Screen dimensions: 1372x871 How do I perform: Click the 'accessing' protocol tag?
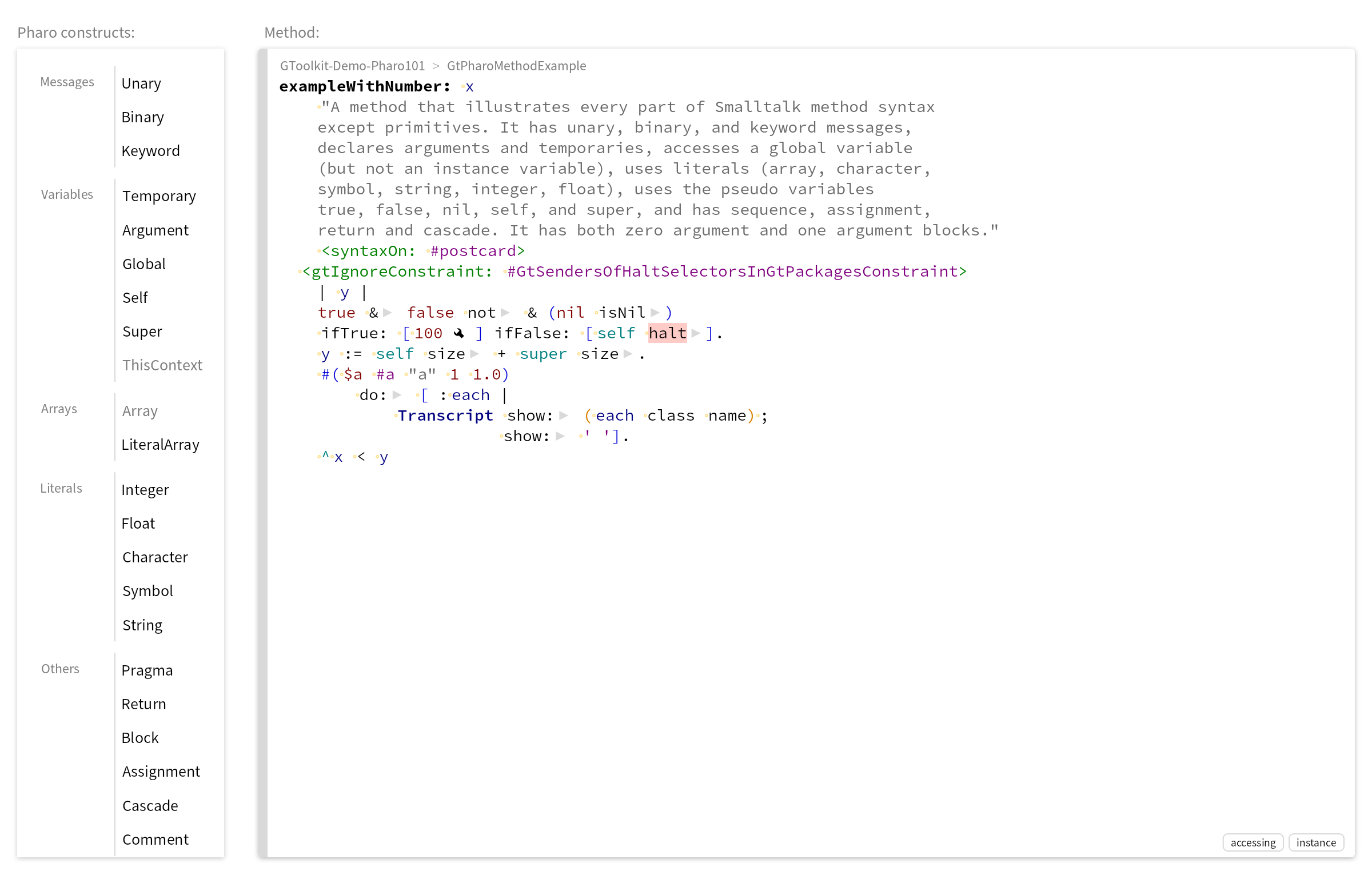(x=1253, y=842)
